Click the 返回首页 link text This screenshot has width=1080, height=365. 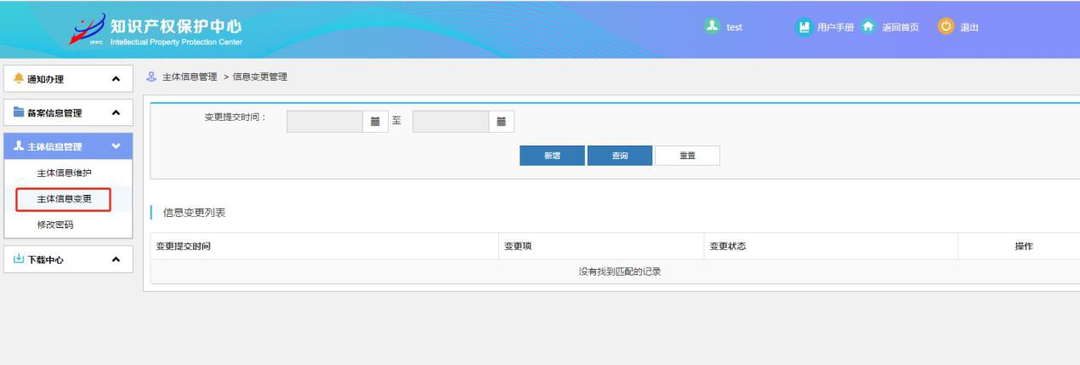coord(900,28)
